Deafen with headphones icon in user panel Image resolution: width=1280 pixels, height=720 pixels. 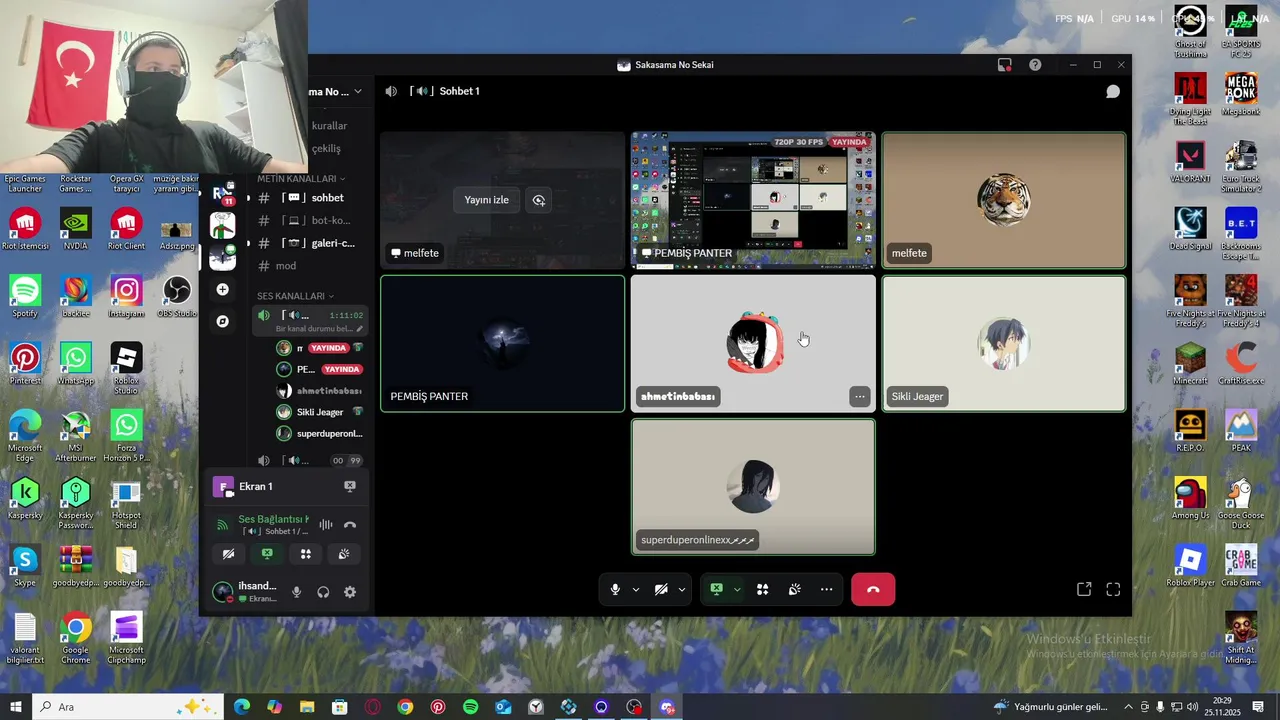(323, 592)
